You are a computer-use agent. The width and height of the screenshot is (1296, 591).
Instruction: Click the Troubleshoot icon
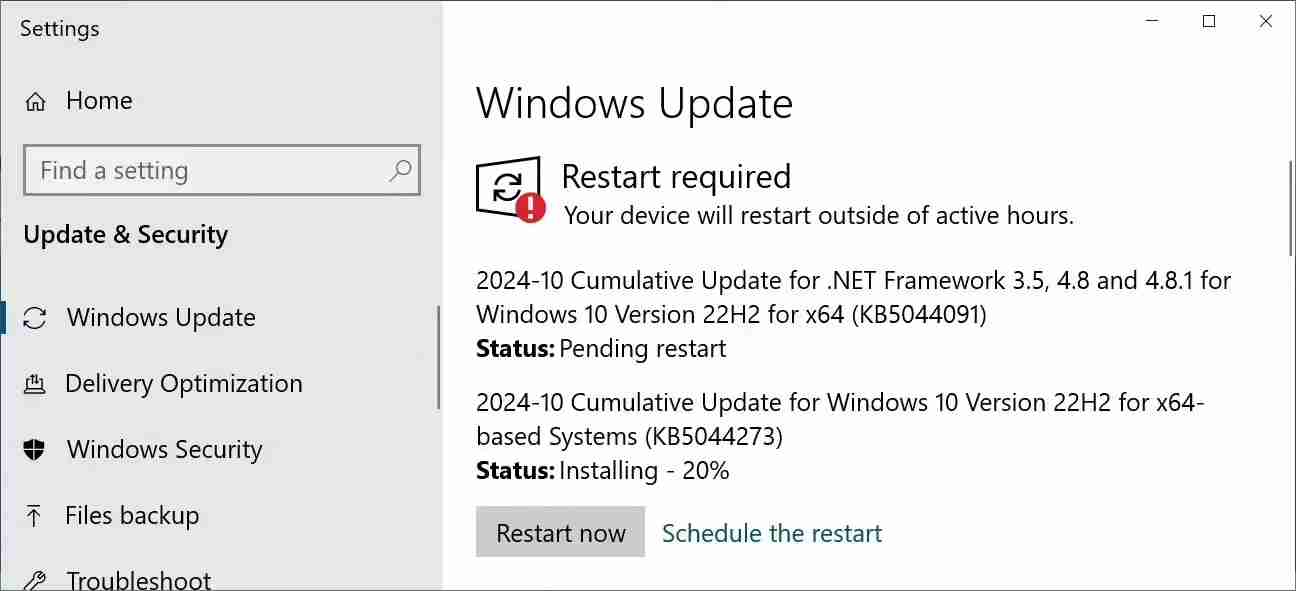(33, 578)
